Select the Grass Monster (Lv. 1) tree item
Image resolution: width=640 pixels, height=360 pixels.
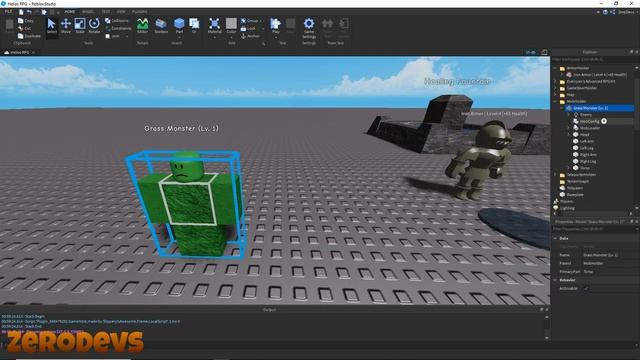pyautogui.click(x=599, y=108)
